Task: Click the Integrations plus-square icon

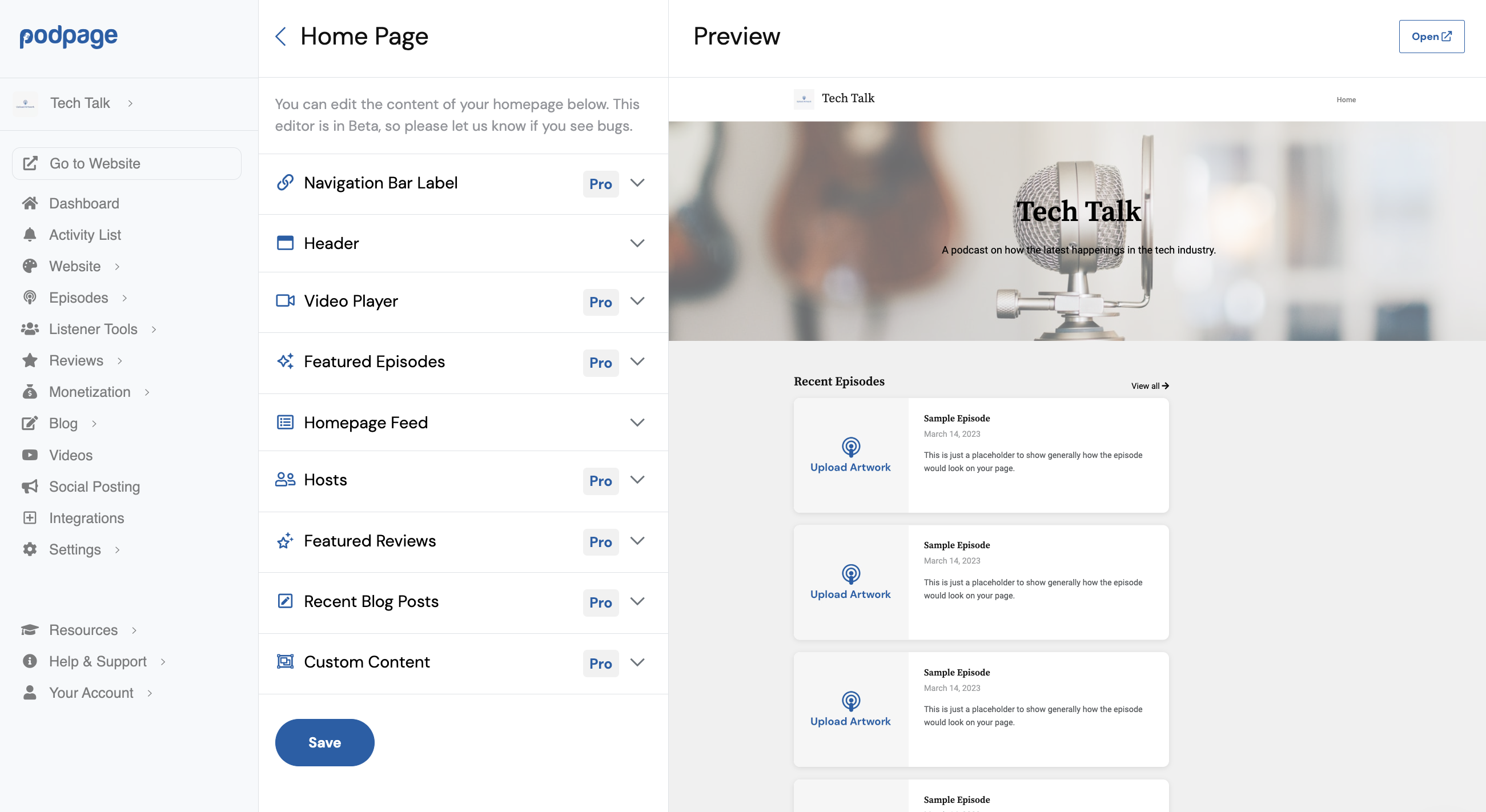Action: point(30,518)
